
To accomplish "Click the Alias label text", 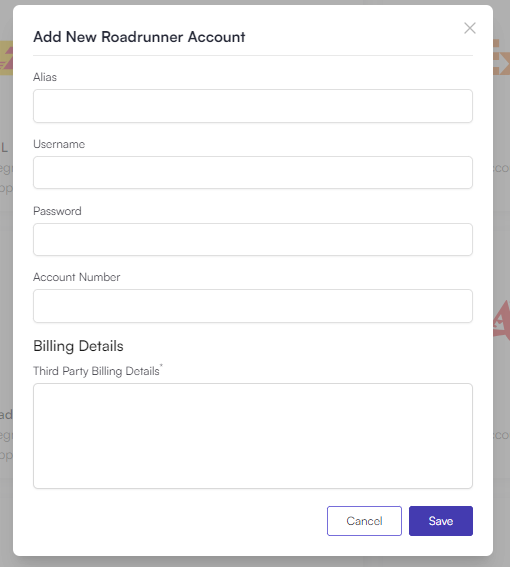I will [x=45, y=77].
